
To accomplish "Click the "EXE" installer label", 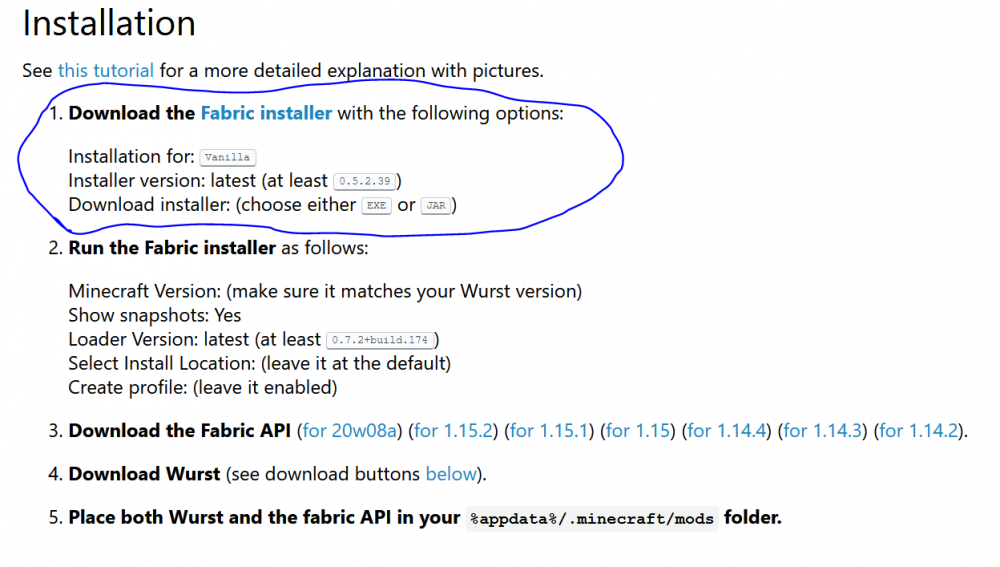I will coord(376,205).
